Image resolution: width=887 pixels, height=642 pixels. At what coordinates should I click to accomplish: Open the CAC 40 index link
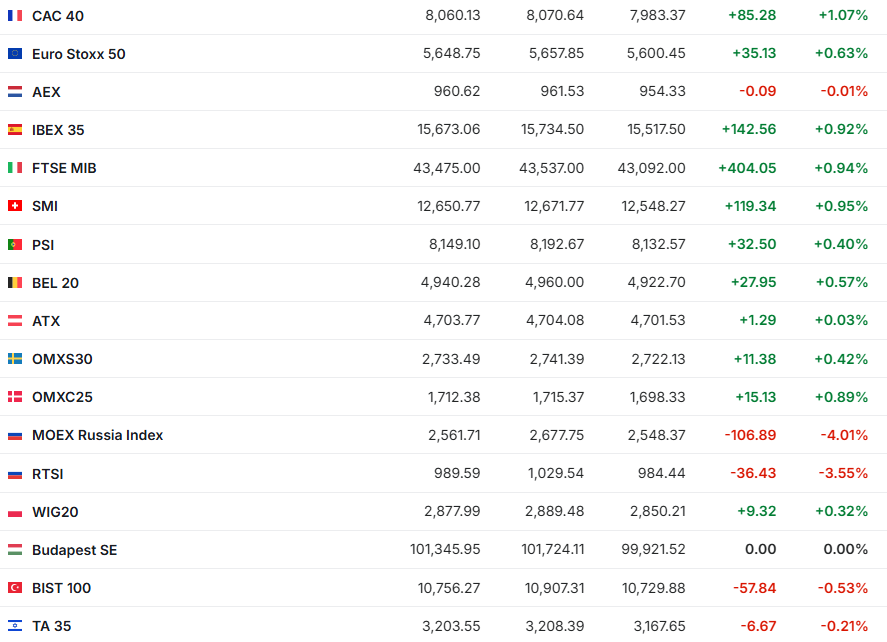[58, 15]
